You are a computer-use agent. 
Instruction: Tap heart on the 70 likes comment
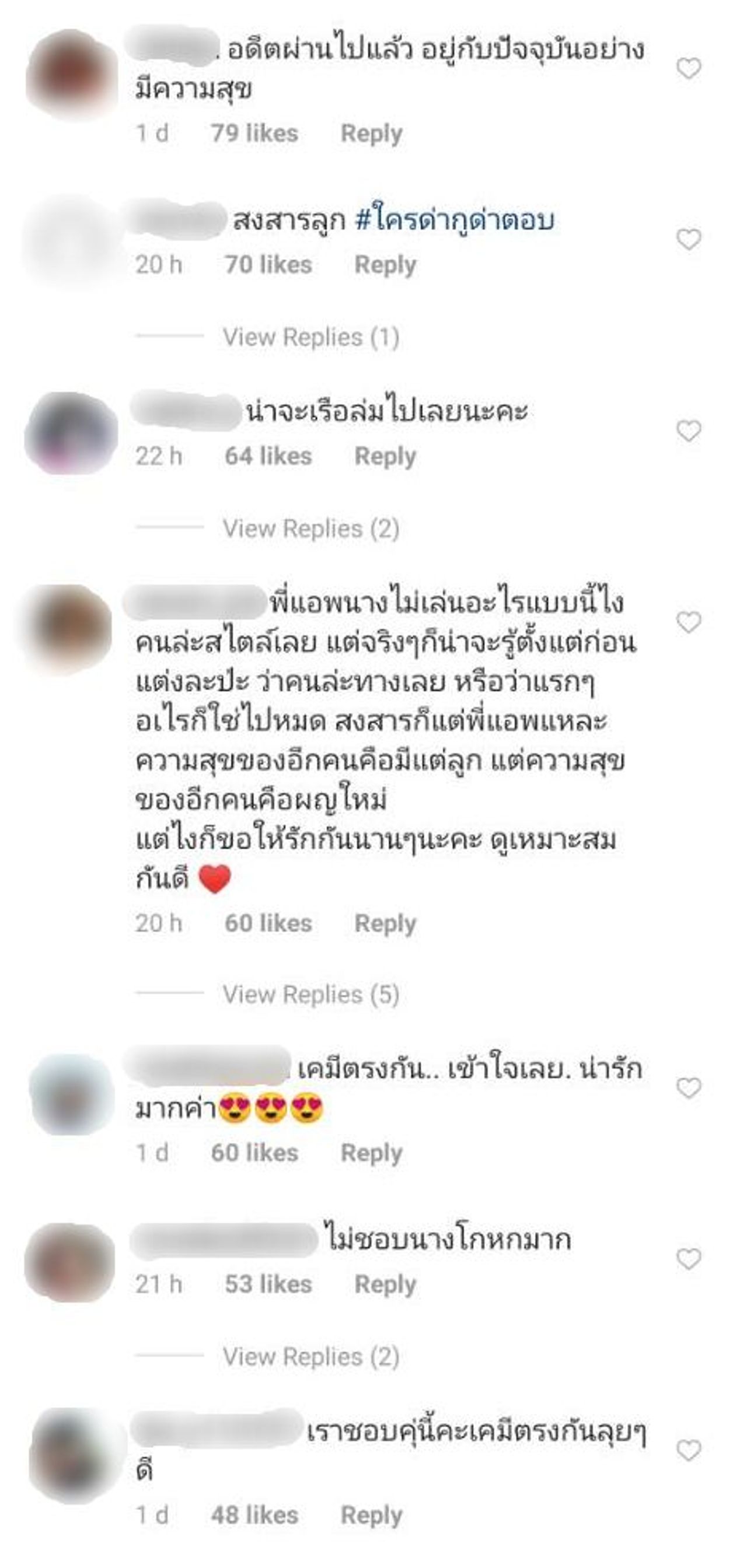(689, 239)
